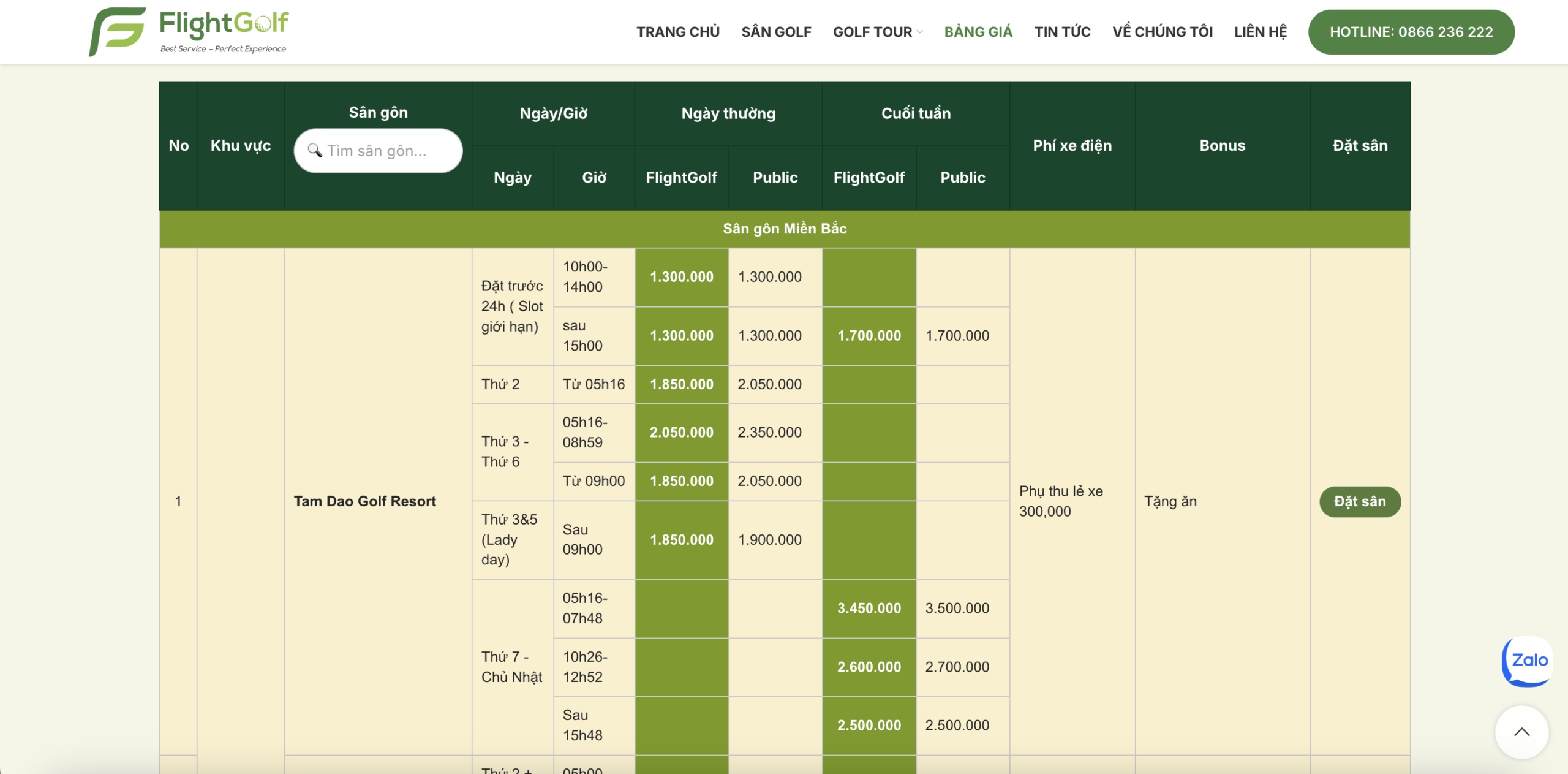
Task: Go to TRANG CHỦ page
Action: (678, 32)
